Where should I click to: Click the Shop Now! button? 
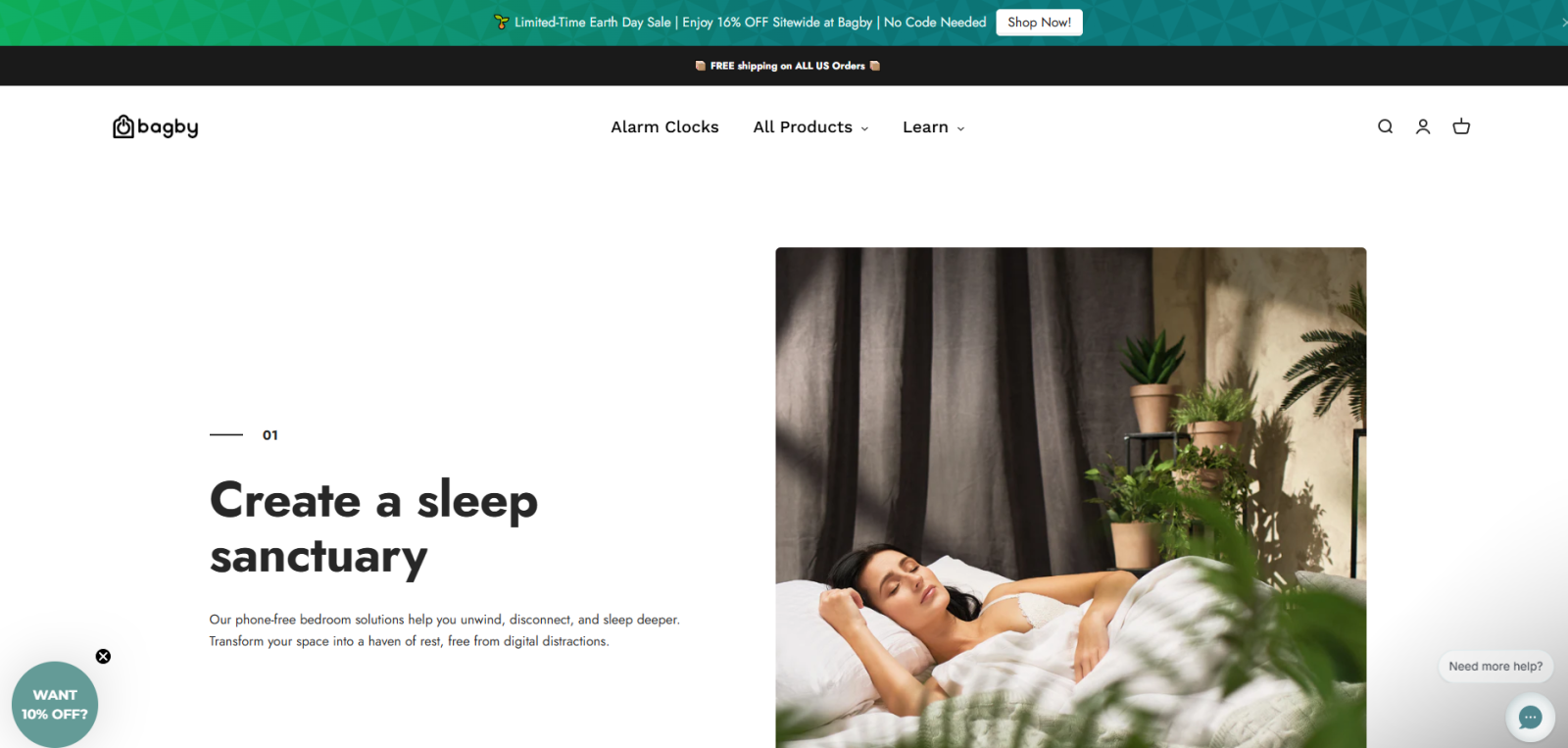pos(1039,23)
